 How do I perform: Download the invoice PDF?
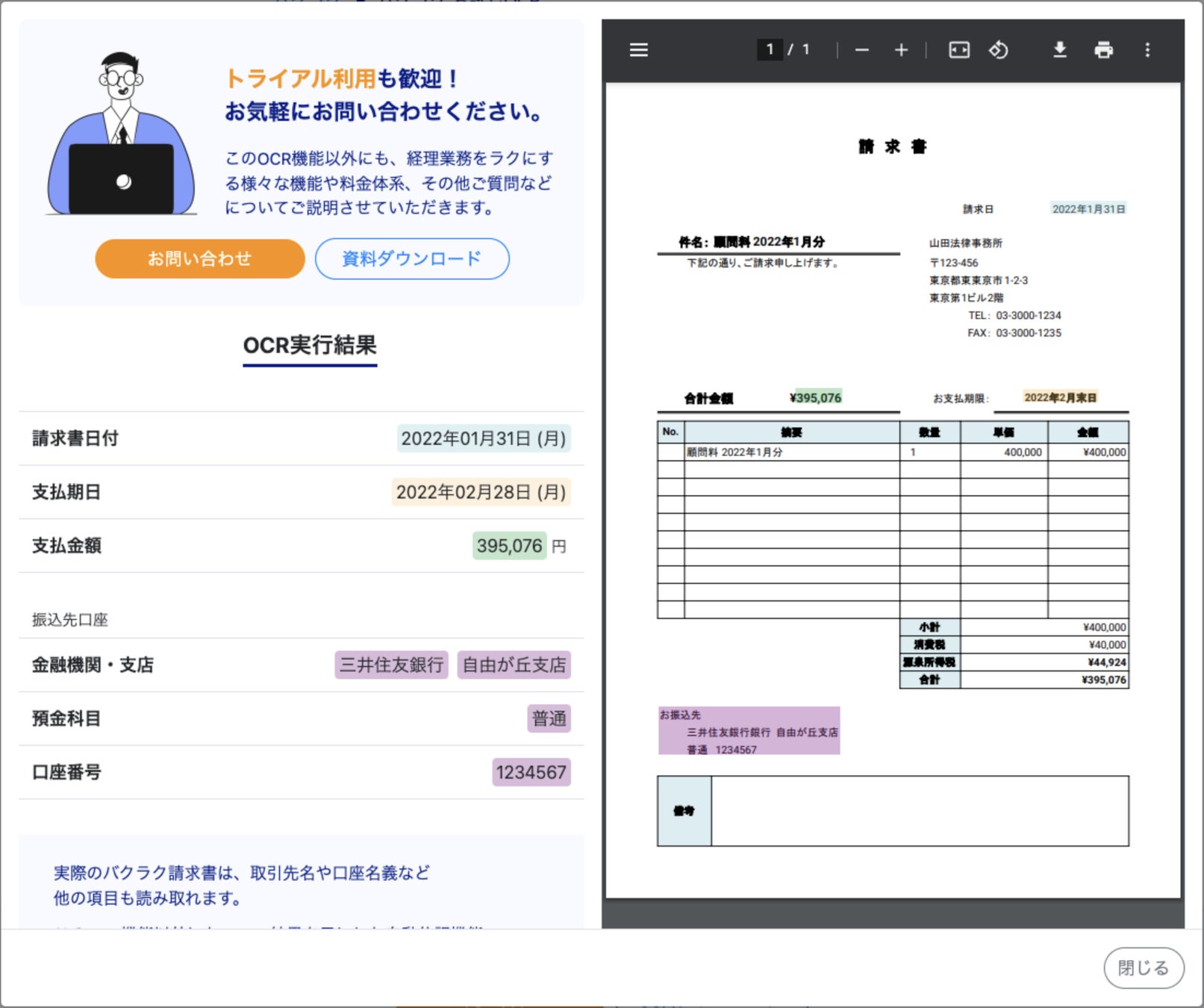point(1059,50)
